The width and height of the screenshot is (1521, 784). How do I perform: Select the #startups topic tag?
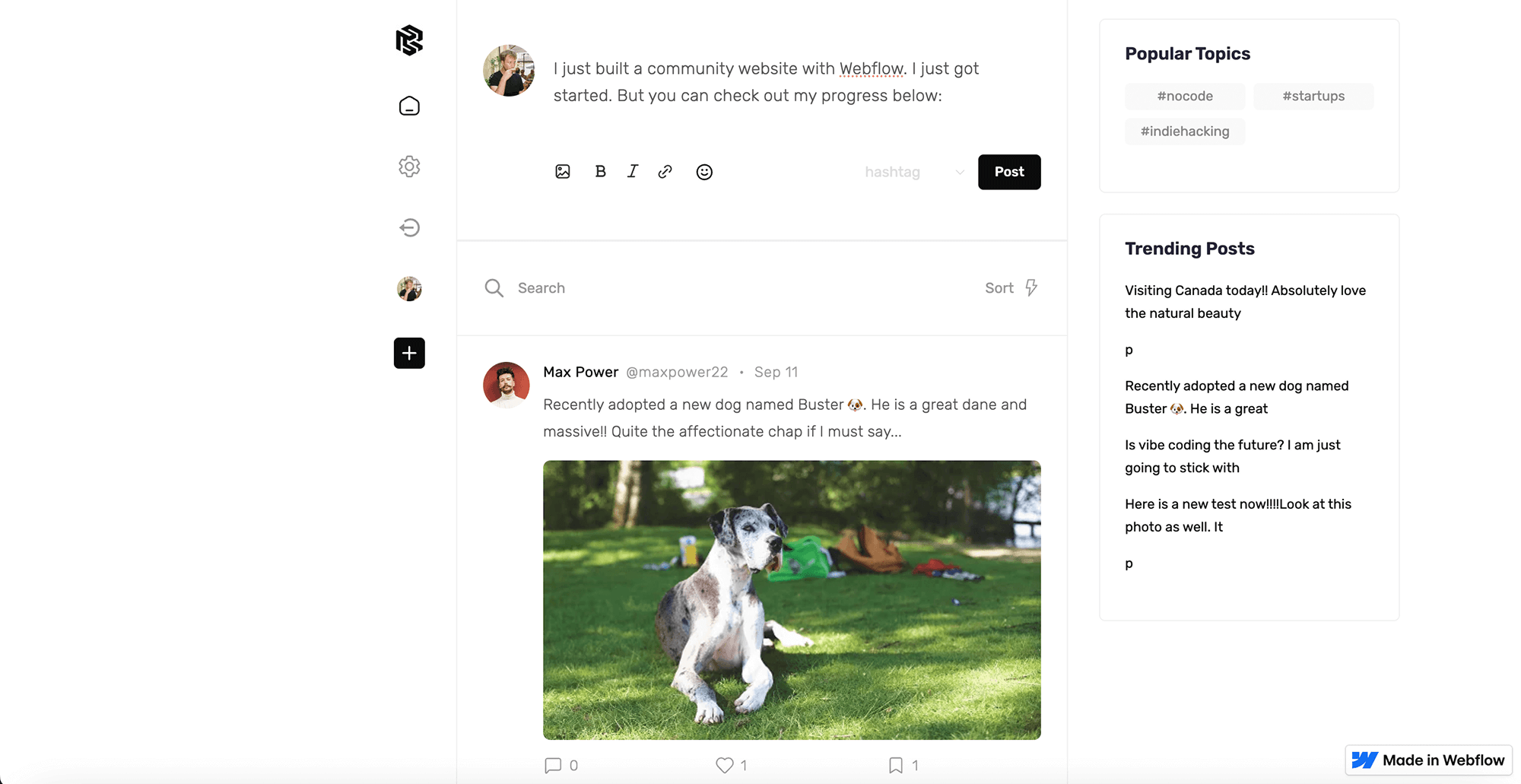[1313, 96]
